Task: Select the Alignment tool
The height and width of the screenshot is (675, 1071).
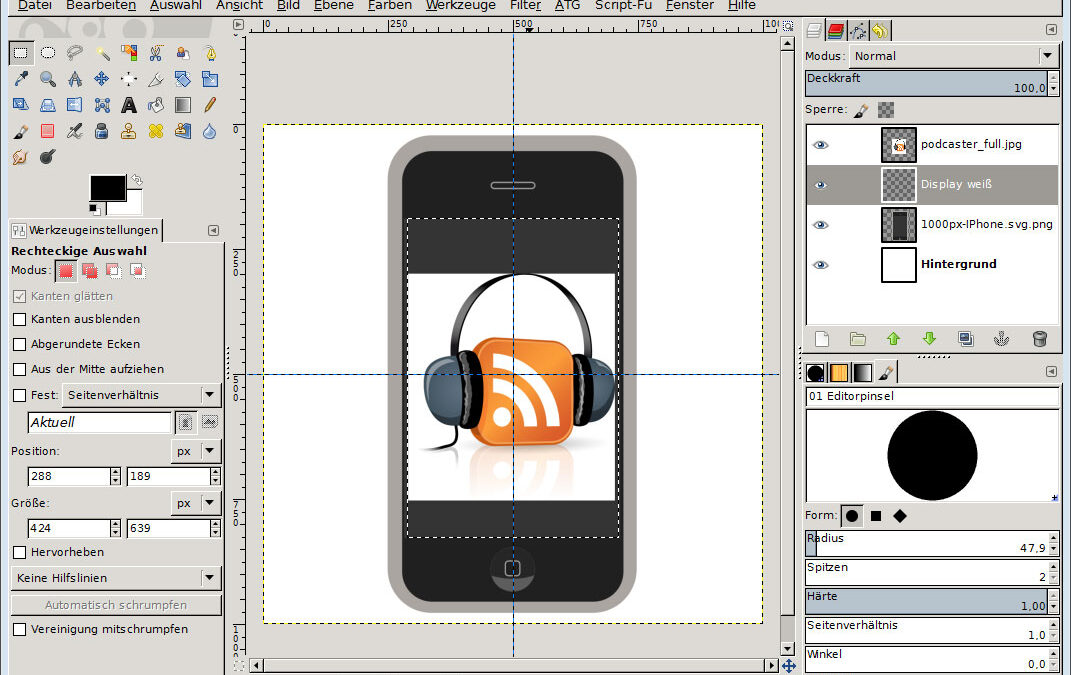Action: (128, 79)
